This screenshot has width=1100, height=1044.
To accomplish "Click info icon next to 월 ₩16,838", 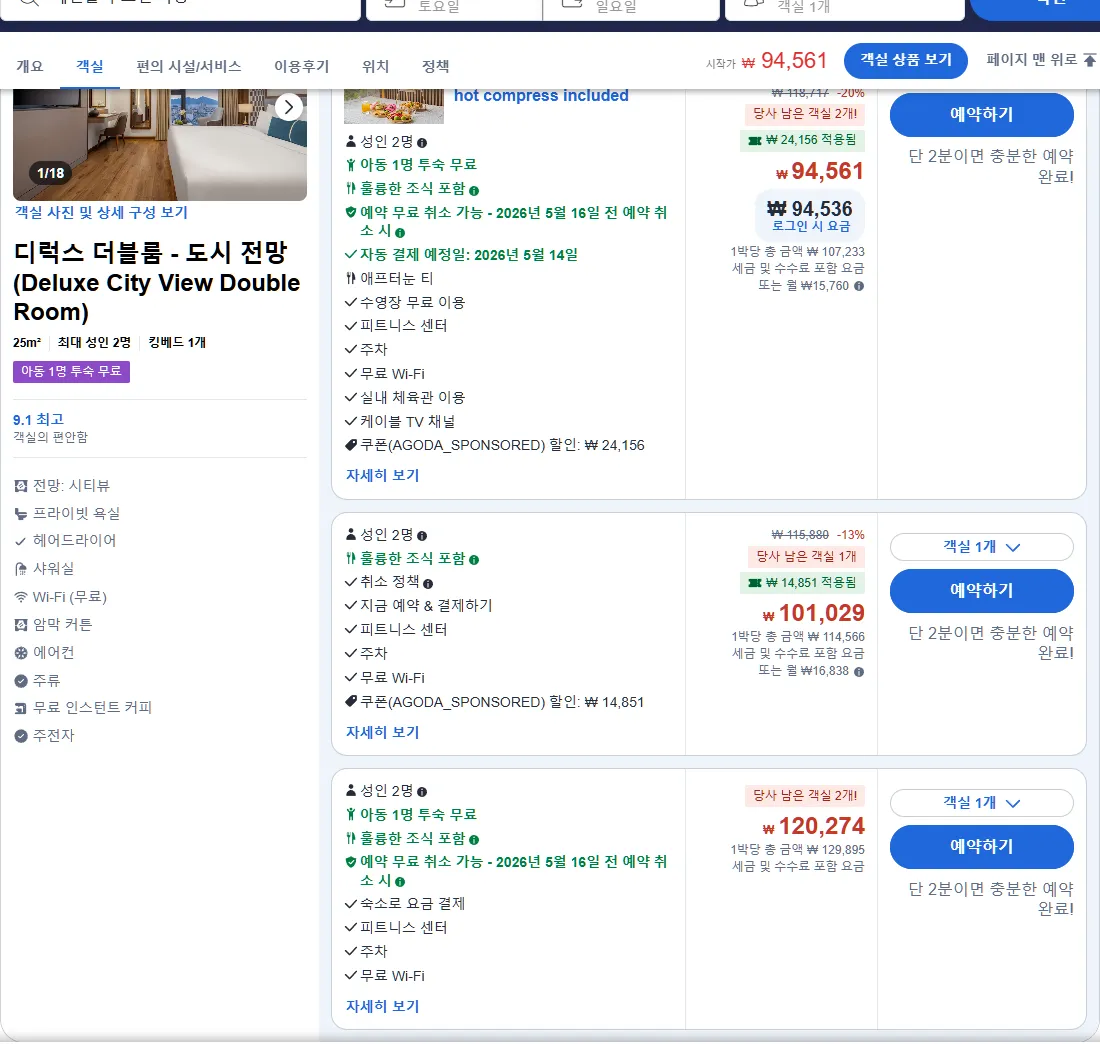I will click(859, 671).
